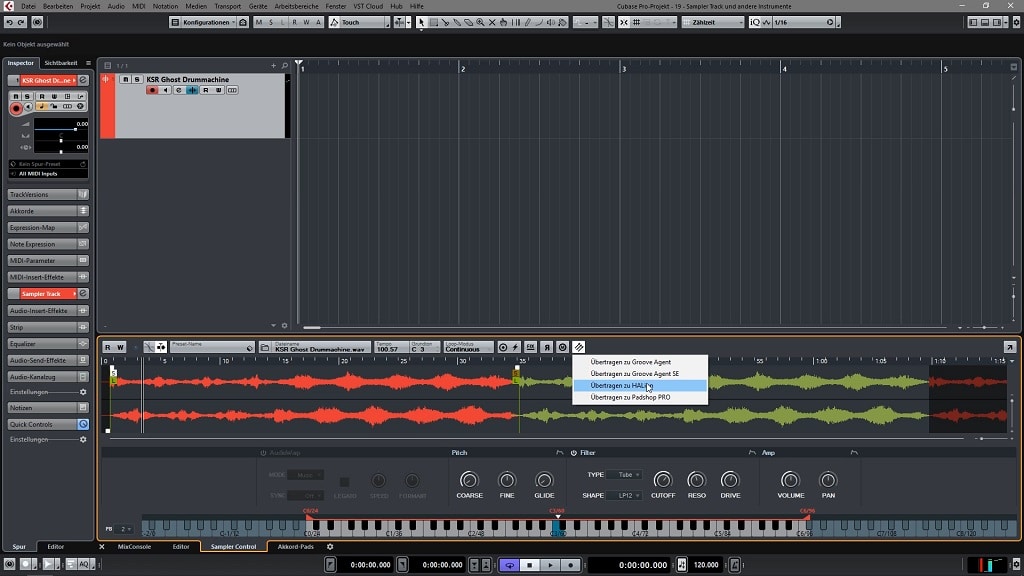The image size is (1024, 576).
Task: Switch to the Akkord-Pads tab
Action: (x=296, y=547)
